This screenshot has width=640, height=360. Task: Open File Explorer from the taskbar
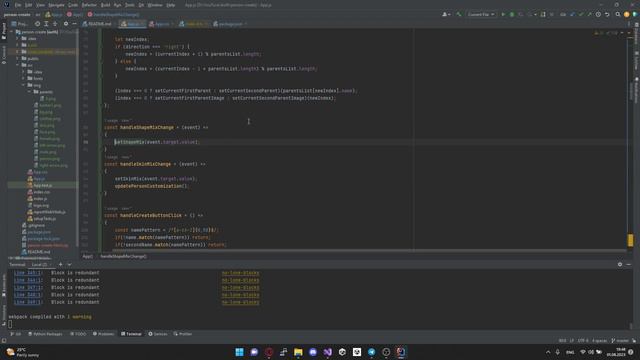click(x=298, y=352)
